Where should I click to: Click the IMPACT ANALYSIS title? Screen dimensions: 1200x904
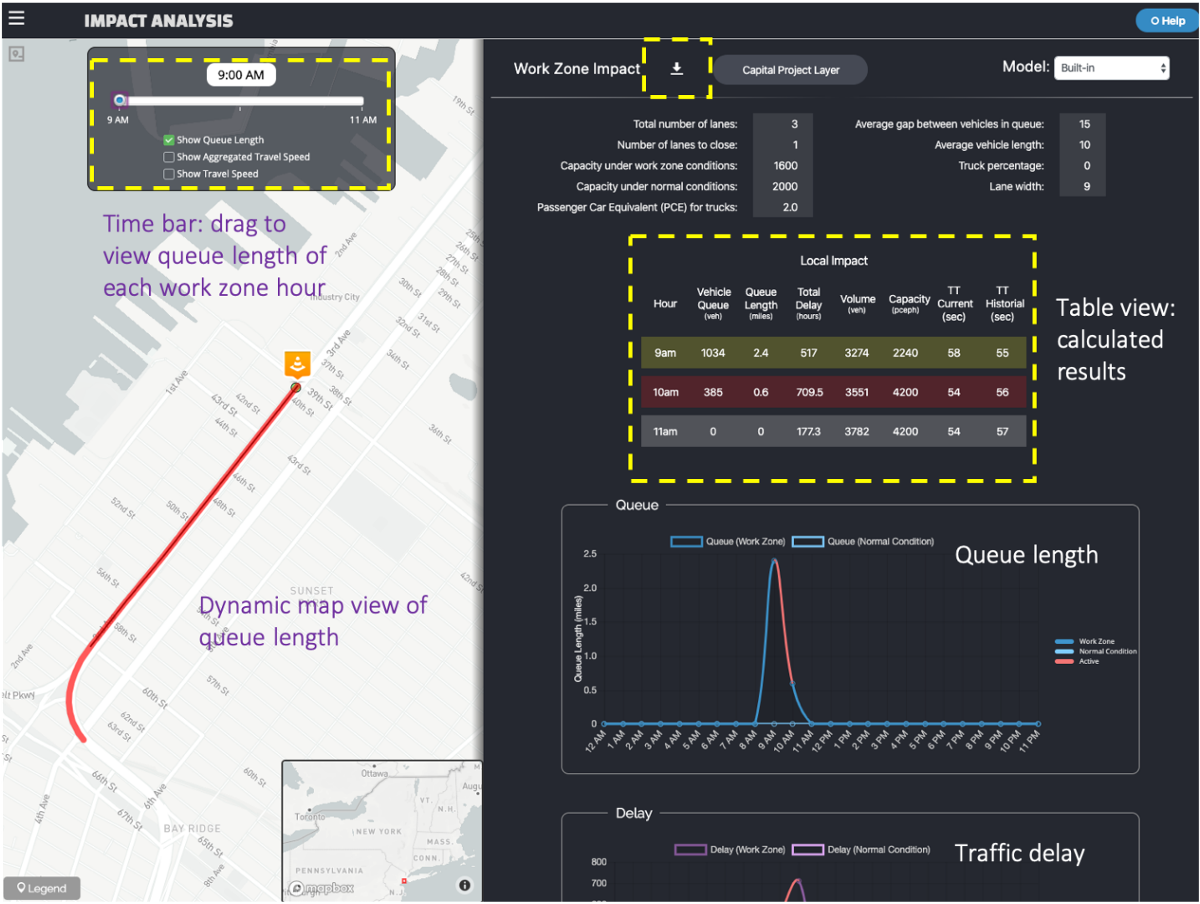[x=158, y=20]
